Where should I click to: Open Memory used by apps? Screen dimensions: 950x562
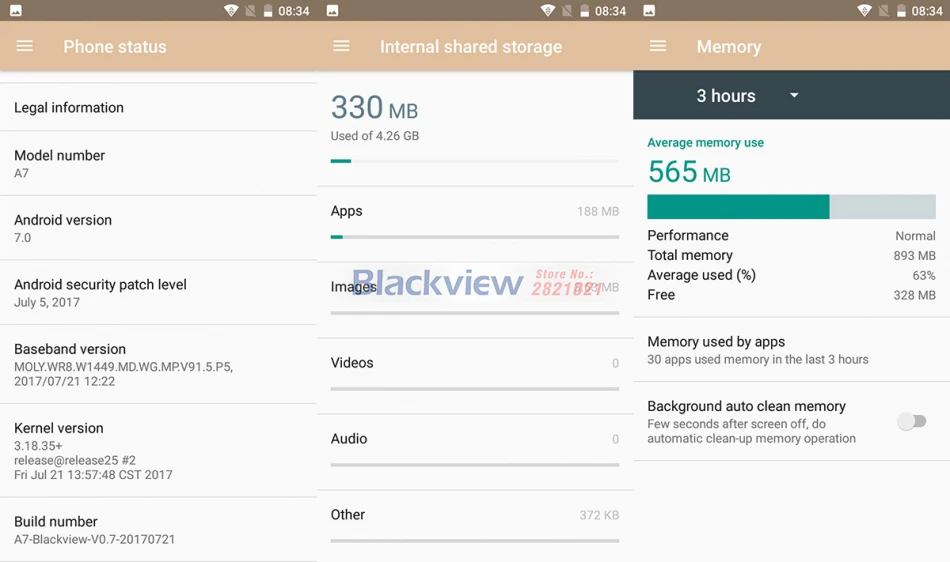pos(791,350)
